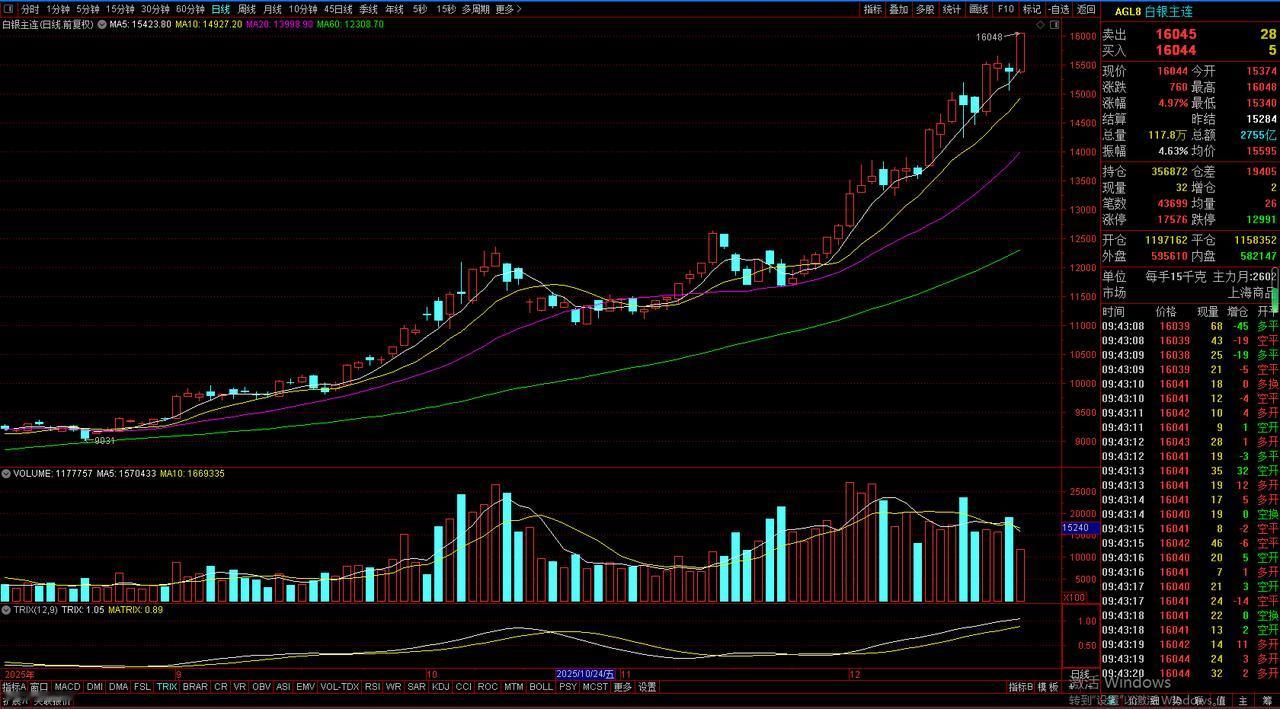Viewport: 1280px width, 709px height.
Task: Select the 年线 yearly period
Action: pyautogui.click(x=394, y=9)
